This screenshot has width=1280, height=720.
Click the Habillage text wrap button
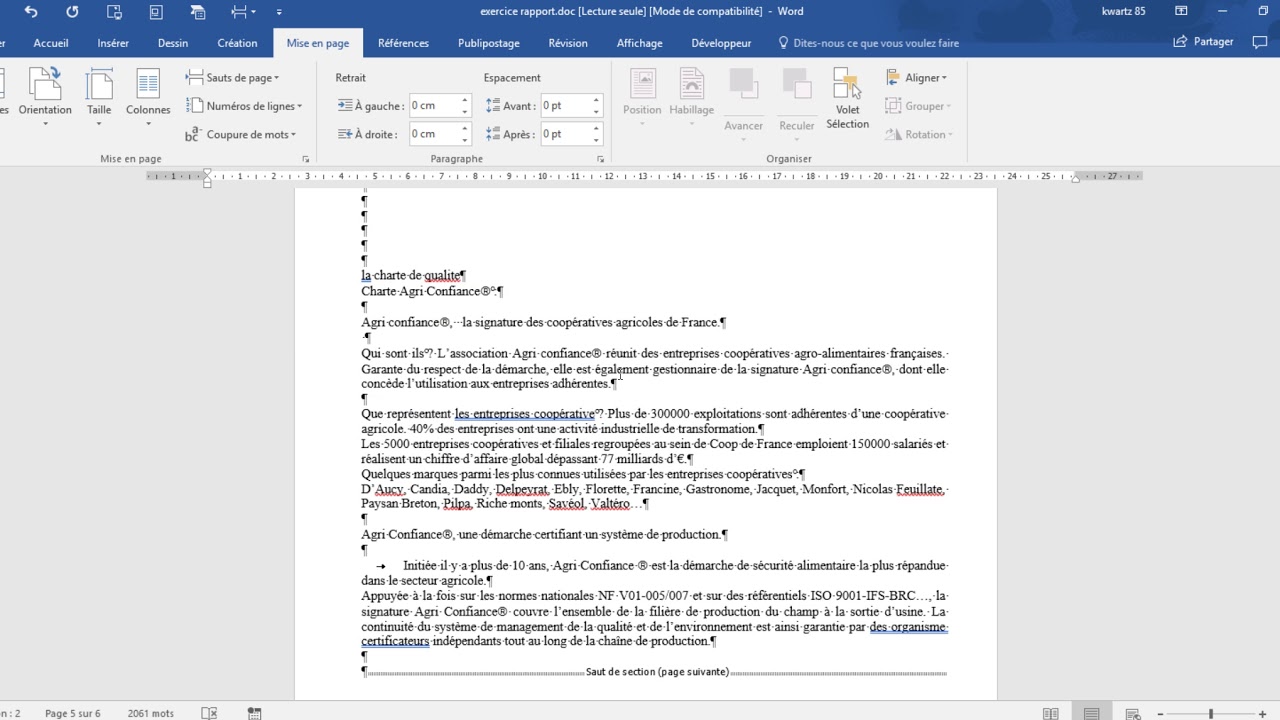691,98
